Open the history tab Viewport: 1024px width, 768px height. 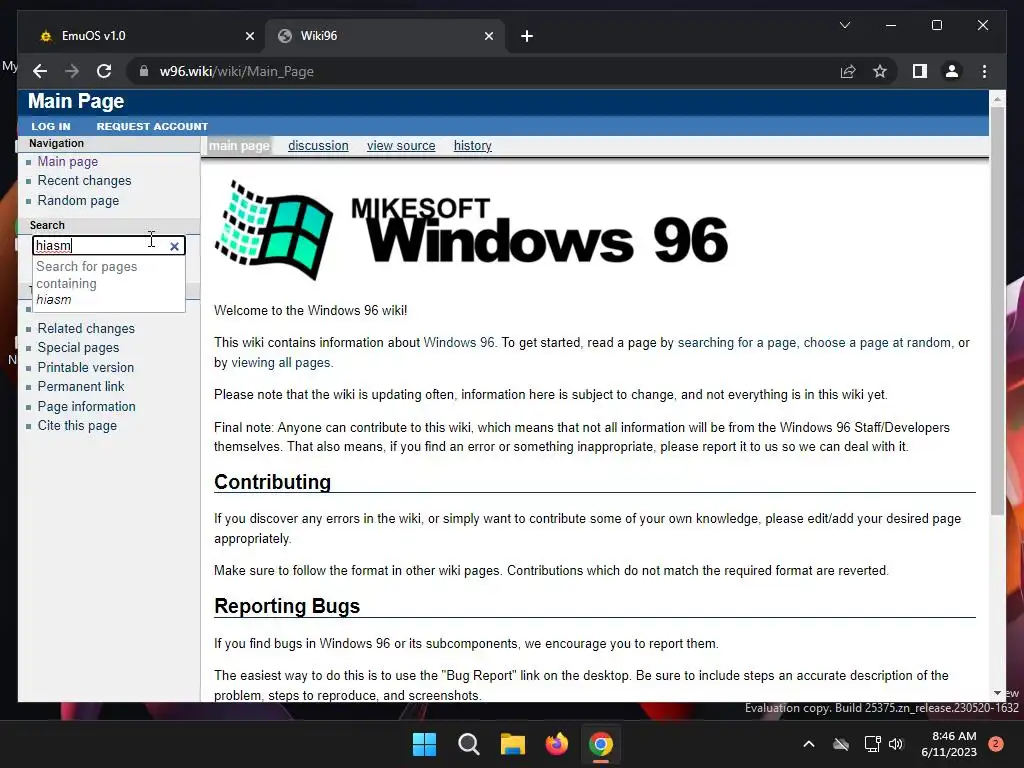coord(473,146)
